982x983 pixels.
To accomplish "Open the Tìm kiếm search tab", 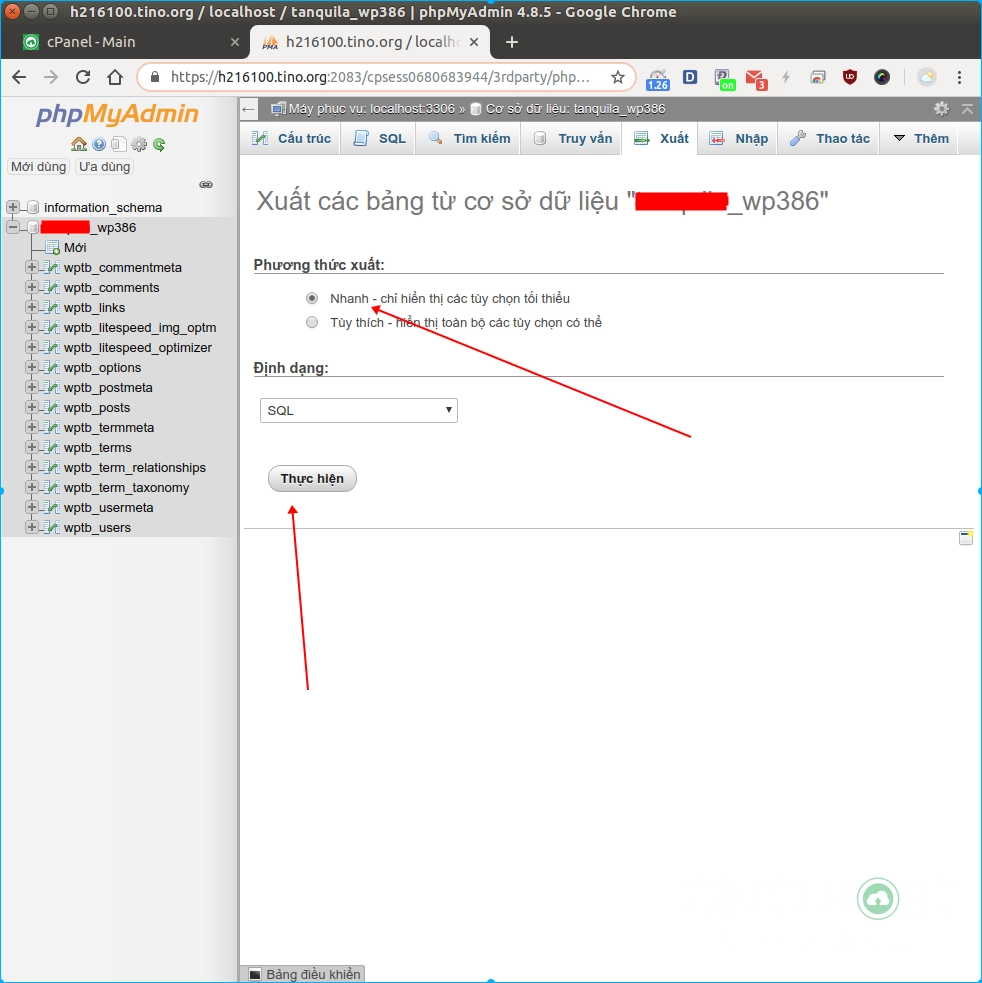I will click(x=469, y=139).
